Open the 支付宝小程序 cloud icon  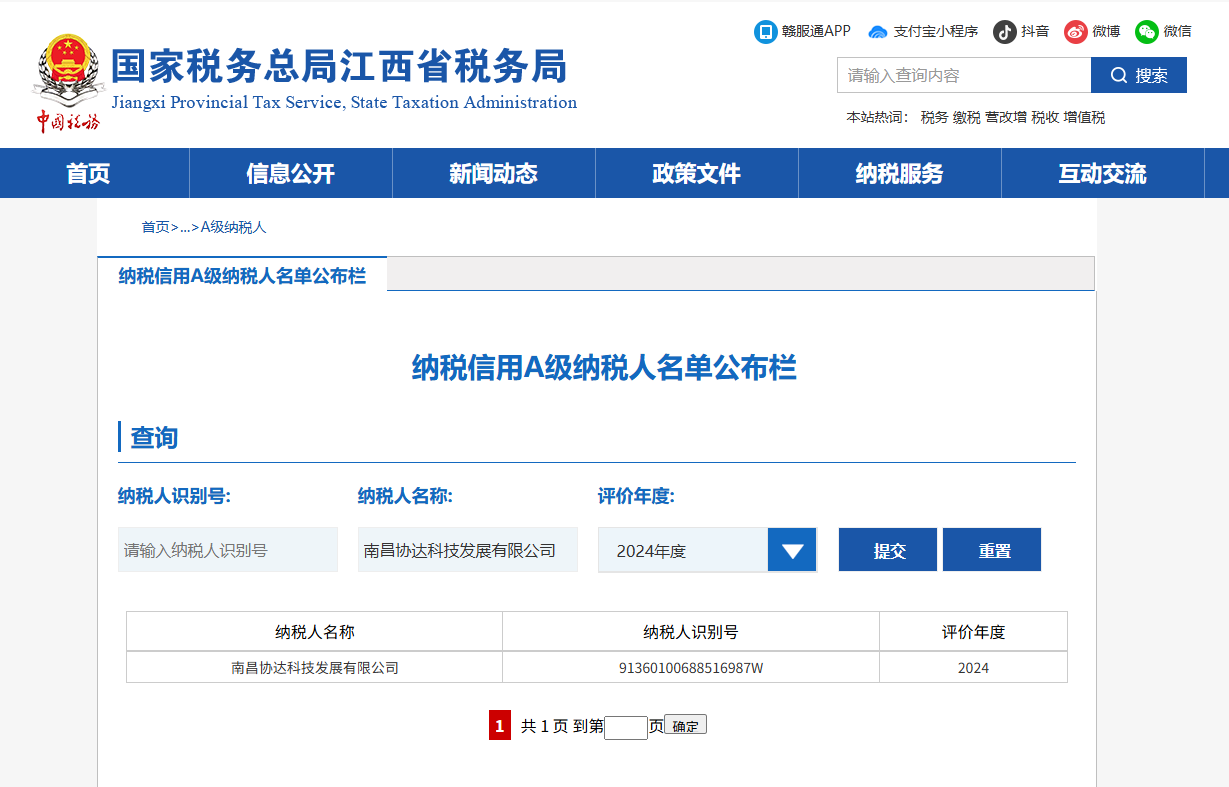tap(878, 32)
